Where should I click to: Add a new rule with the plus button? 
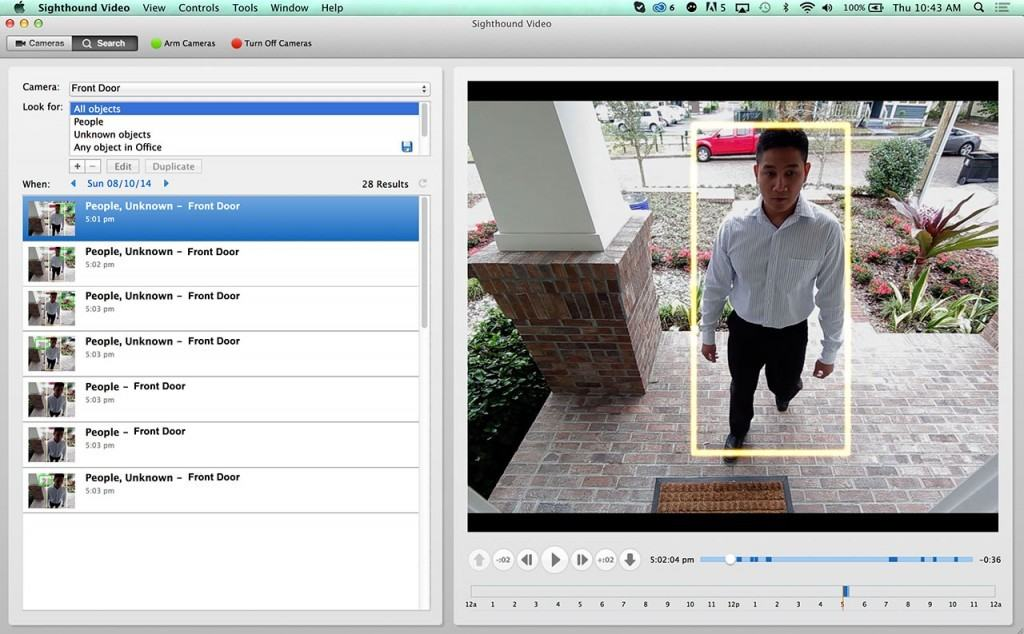(x=77, y=166)
